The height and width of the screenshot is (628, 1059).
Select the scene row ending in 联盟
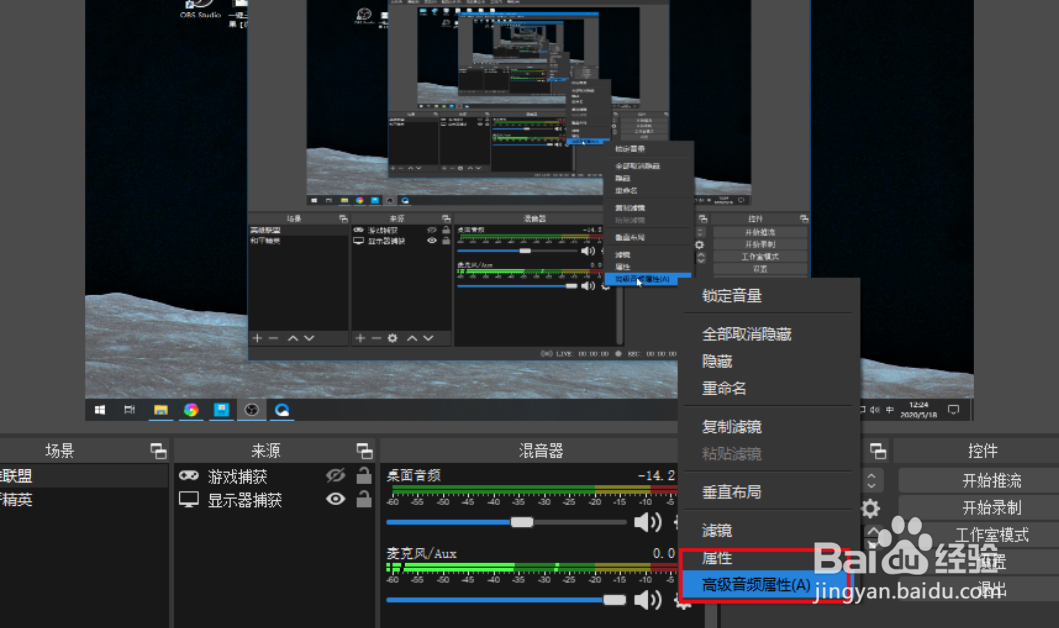point(84,476)
